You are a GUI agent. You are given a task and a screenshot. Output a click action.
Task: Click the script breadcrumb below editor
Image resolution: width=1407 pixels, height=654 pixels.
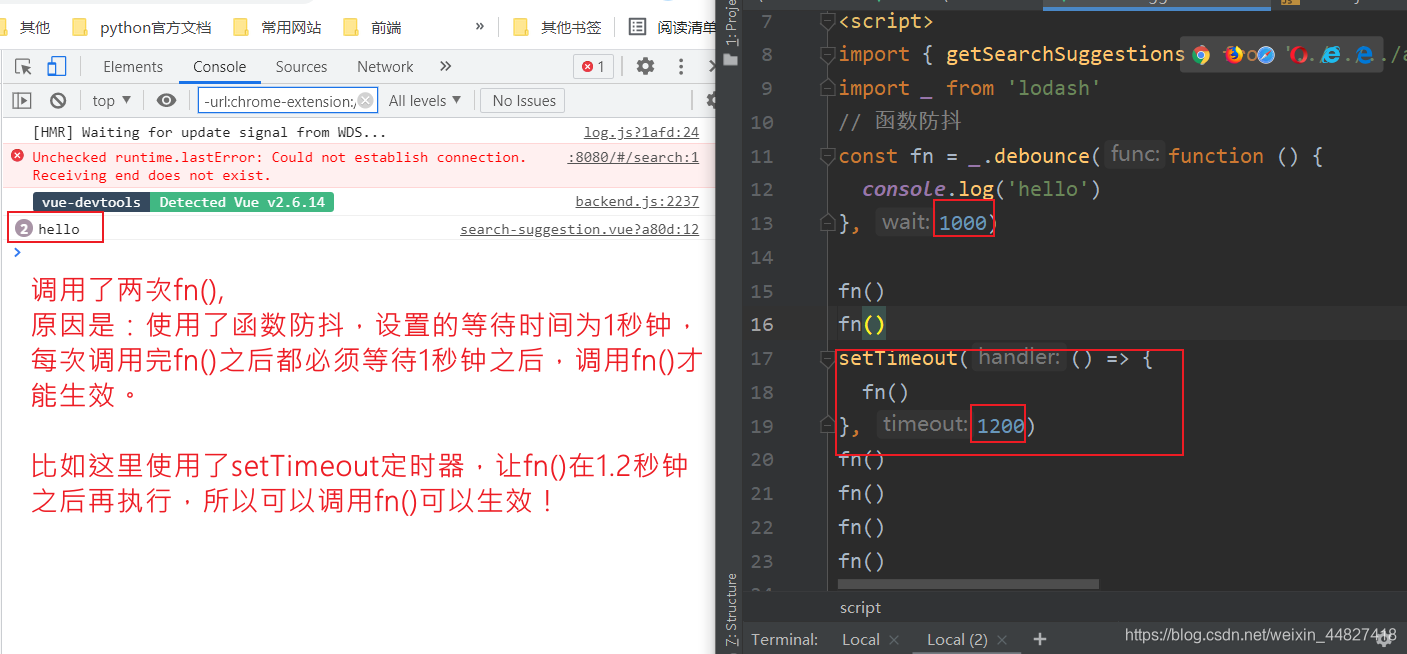click(860, 608)
